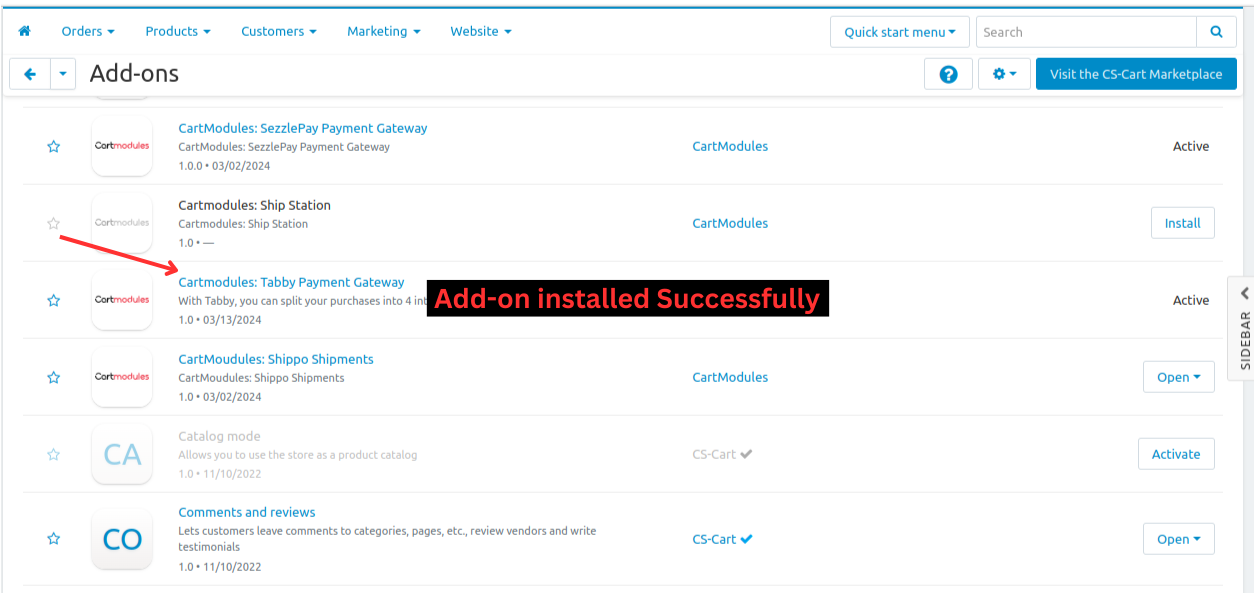1254x593 pixels.
Task: Click the Shippo Shipments add-on logo
Action: point(122,377)
